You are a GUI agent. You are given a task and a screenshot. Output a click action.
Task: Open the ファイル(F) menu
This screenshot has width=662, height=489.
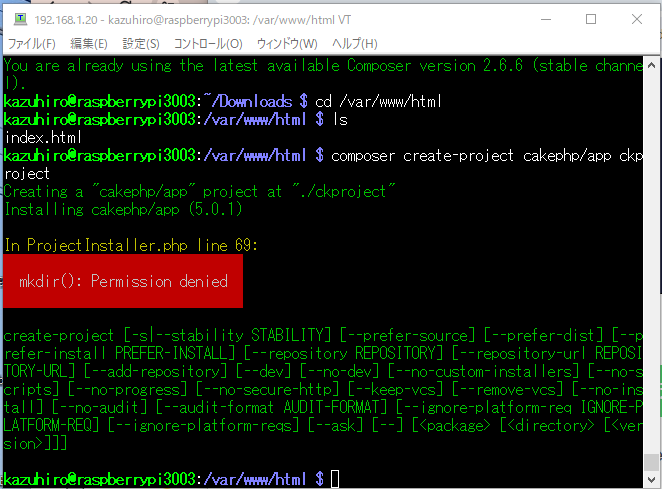pyautogui.click(x=32, y=44)
